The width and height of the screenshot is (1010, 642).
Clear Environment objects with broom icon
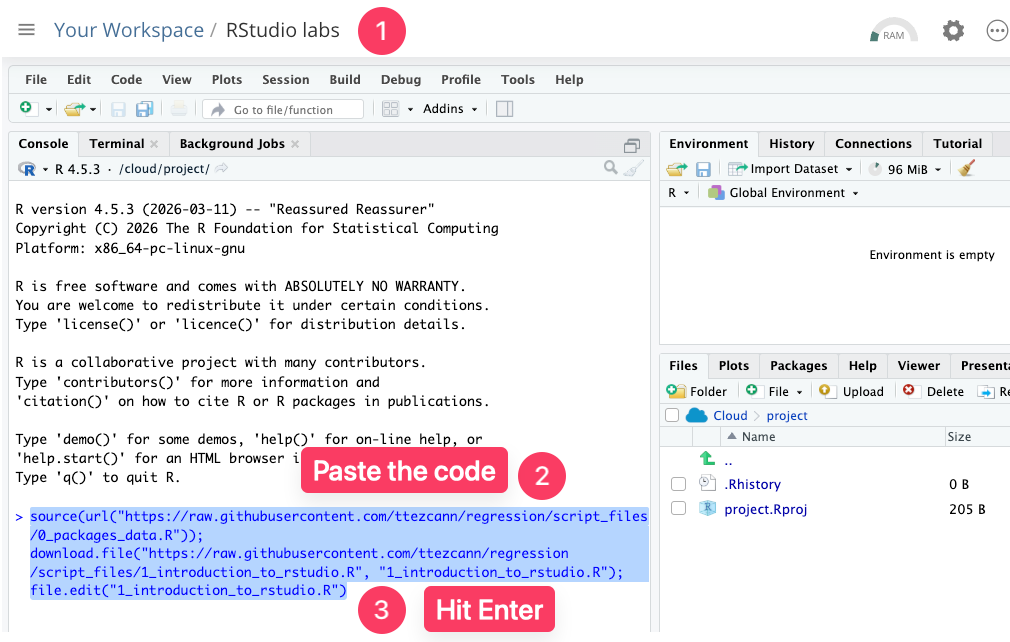click(x=966, y=169)
